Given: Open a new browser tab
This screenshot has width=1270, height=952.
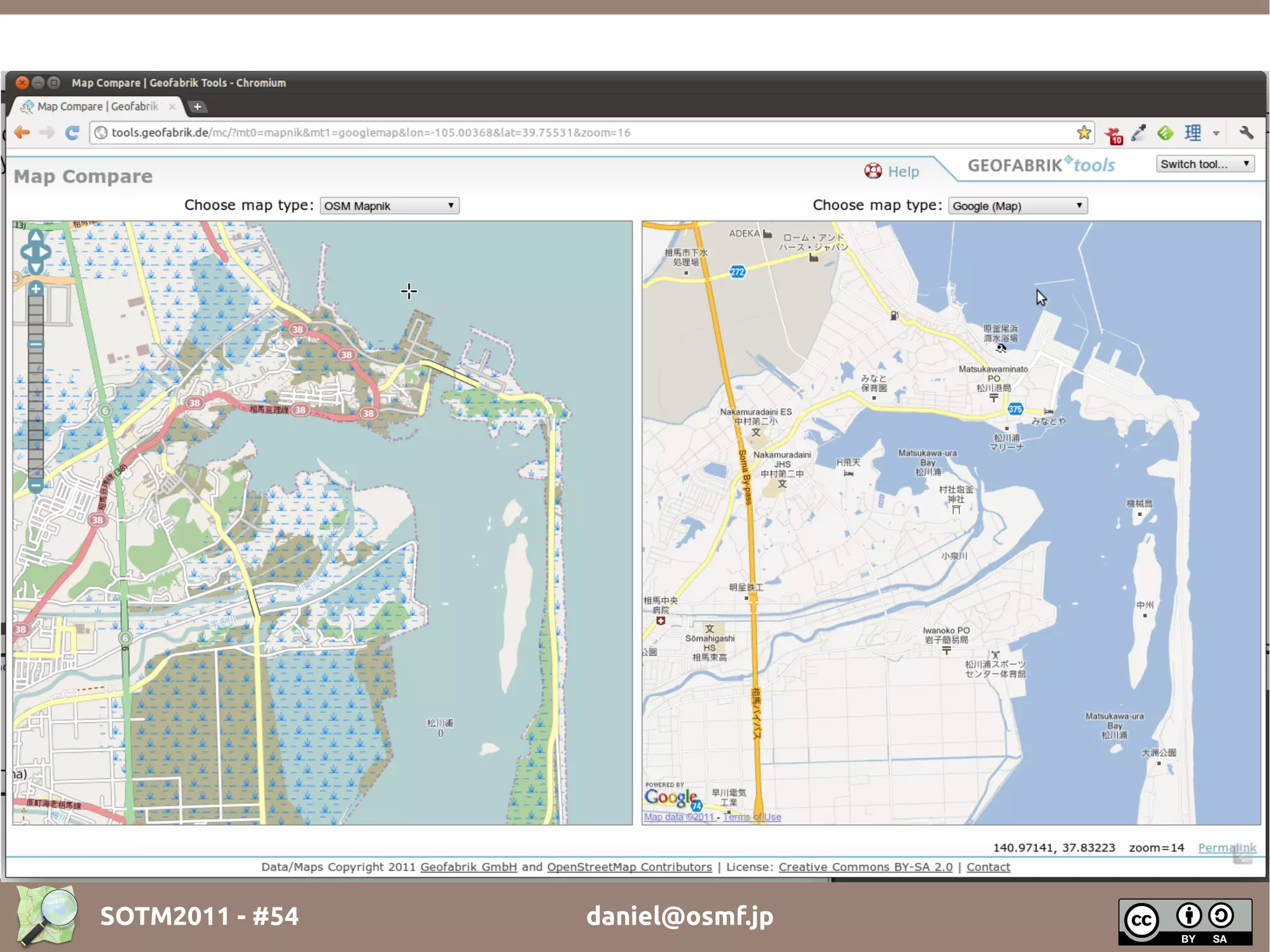Looking at the screenshot, I should tap(197, 107).
